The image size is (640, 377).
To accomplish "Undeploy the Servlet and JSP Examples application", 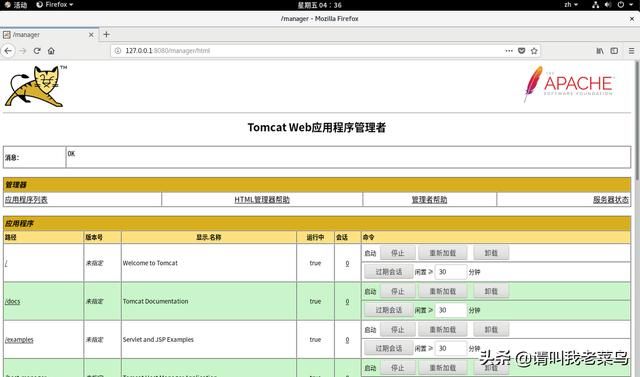I will pos(491,330).
